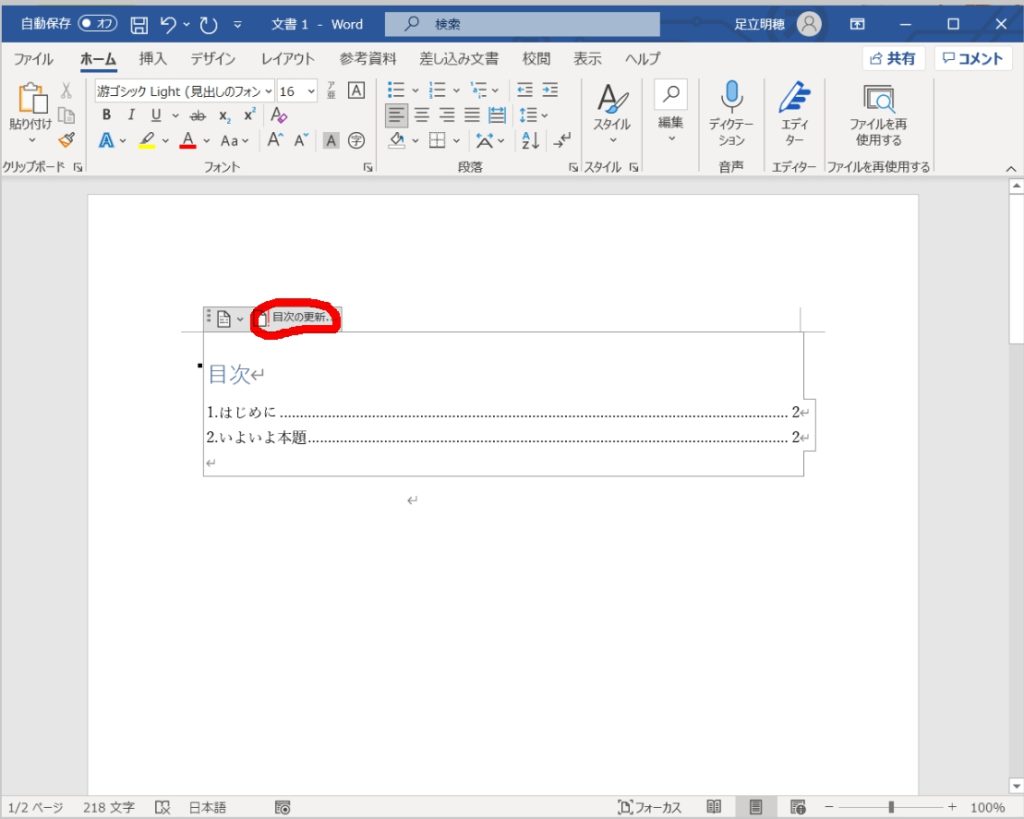Toggle show paragraph marks button

(564, 140)
